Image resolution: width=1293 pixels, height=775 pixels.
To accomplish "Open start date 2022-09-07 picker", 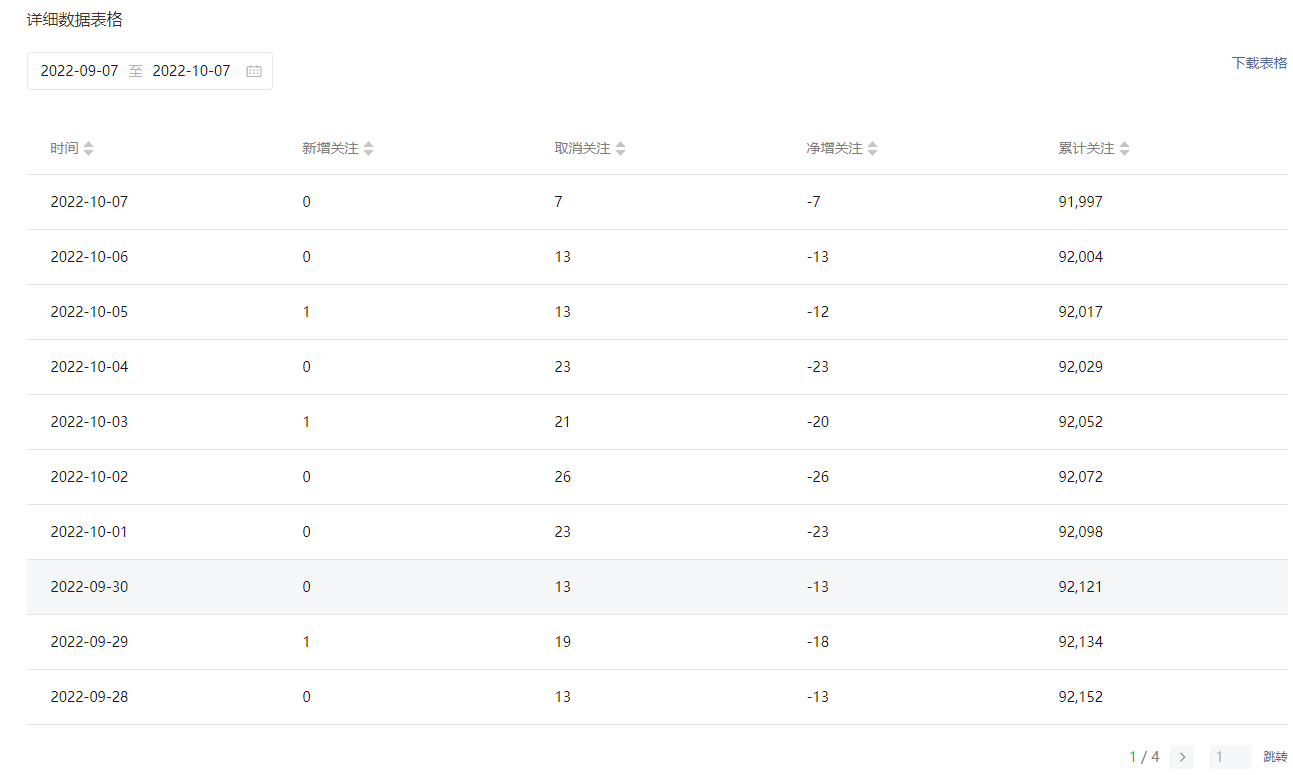I will (80, 71).
